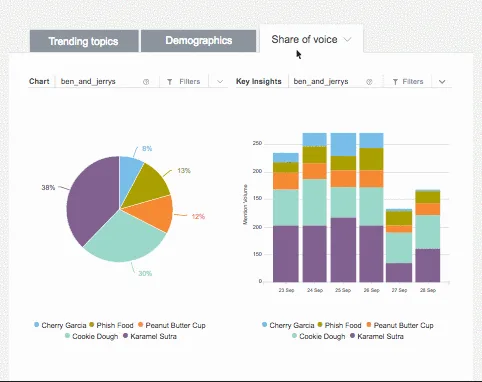482x382 pixels.
Task: Click the 24 Sep axis label
Action: click(x=315, y=290)
